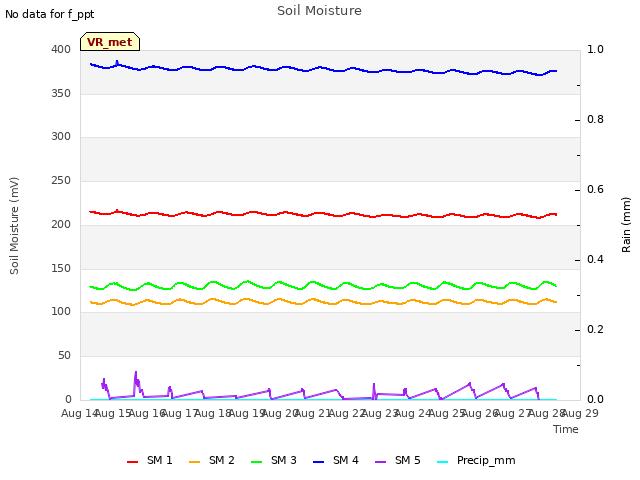Click the SM 5 legend label
The image size is (640, 480).
408,460
